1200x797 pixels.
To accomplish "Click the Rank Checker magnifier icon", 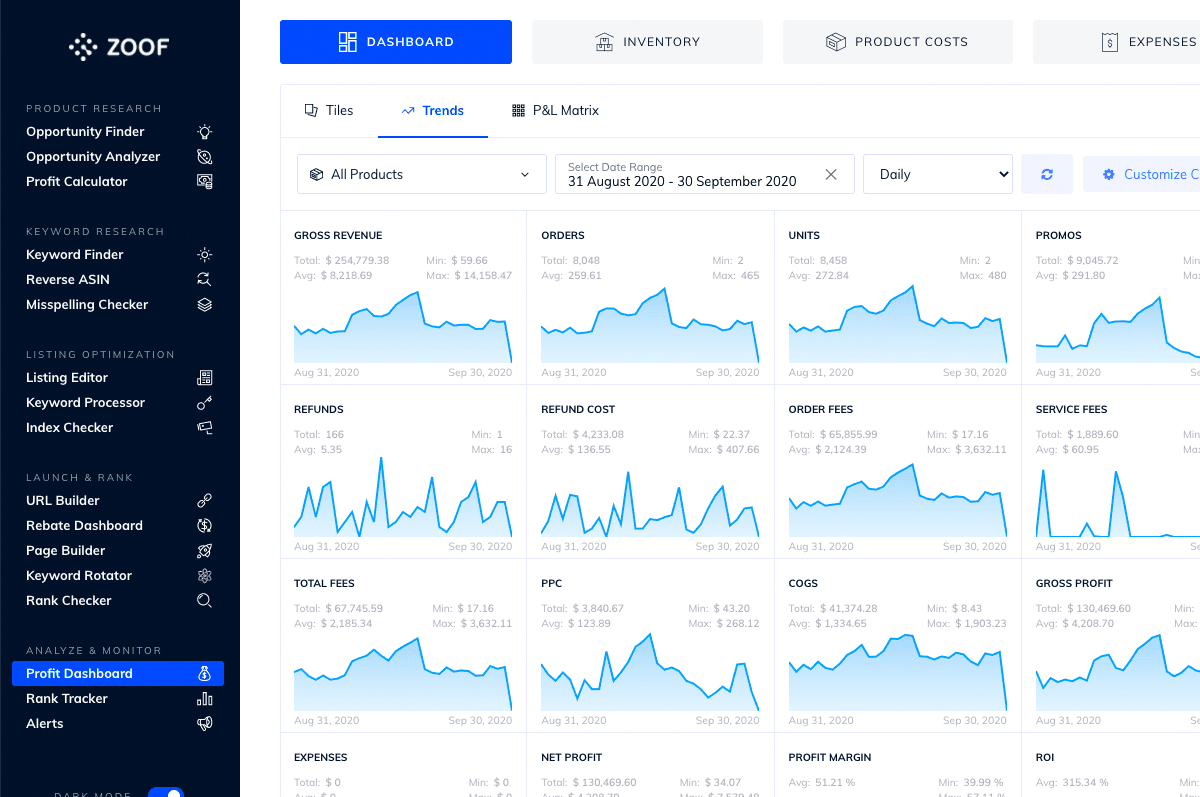I will click(204, 601).
